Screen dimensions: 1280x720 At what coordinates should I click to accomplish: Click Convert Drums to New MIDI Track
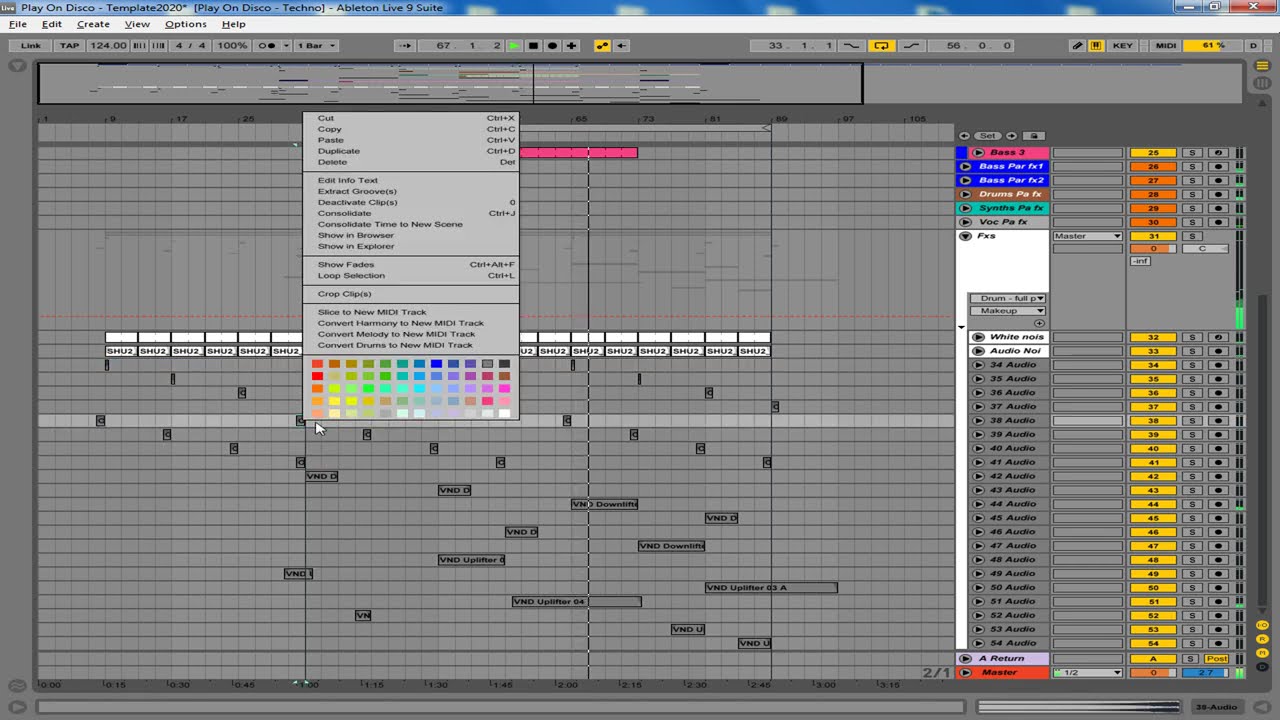point(410,345)
